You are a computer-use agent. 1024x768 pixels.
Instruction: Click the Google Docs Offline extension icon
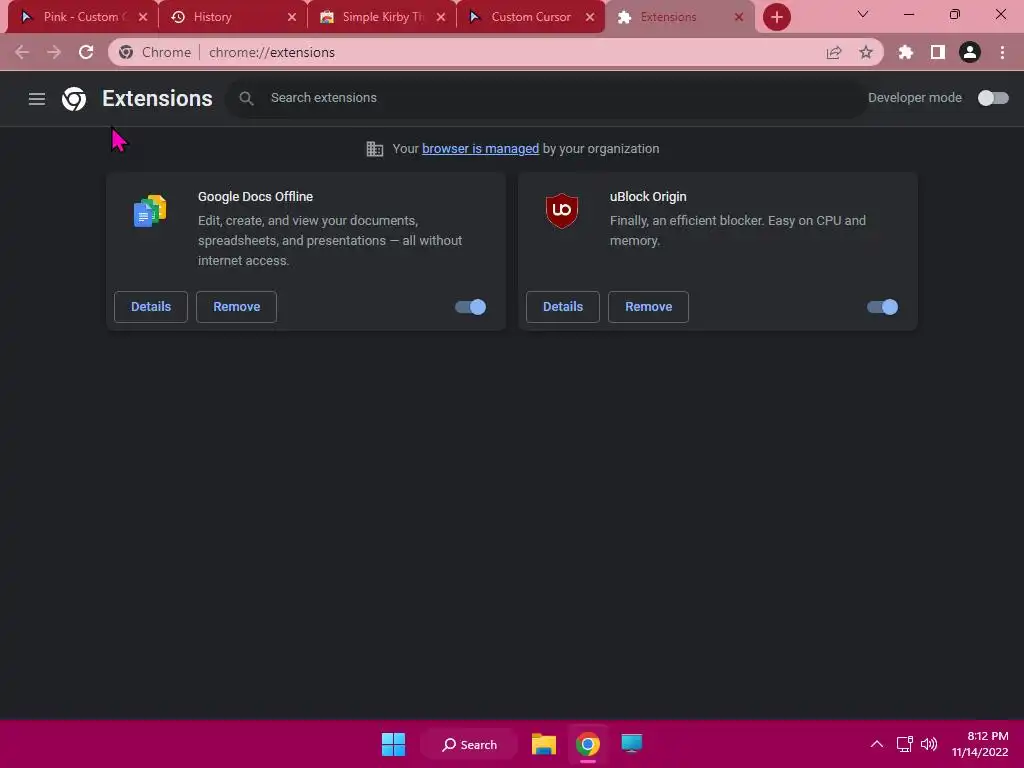tap(150, 210)
